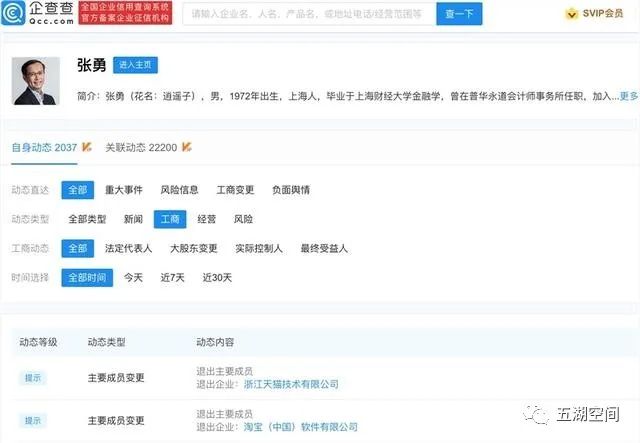Select the 近7天 time filter

coord(172,278)
